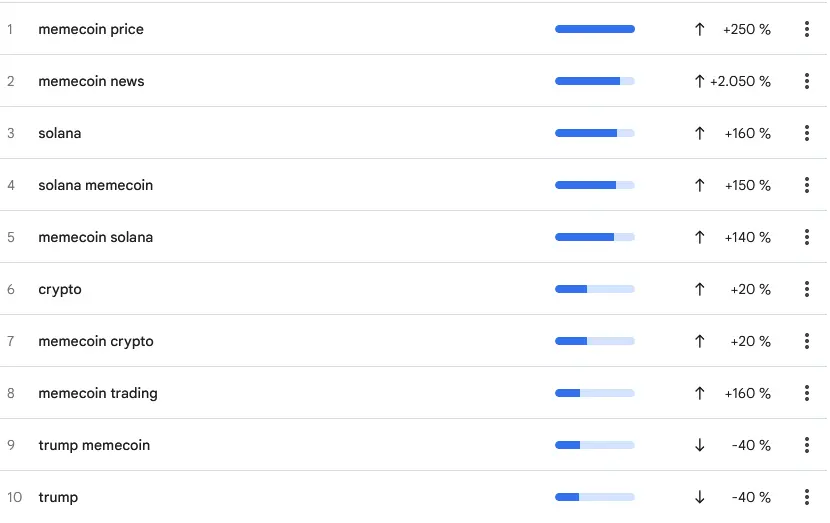Open the memecoin news related query

coord(91,81)
